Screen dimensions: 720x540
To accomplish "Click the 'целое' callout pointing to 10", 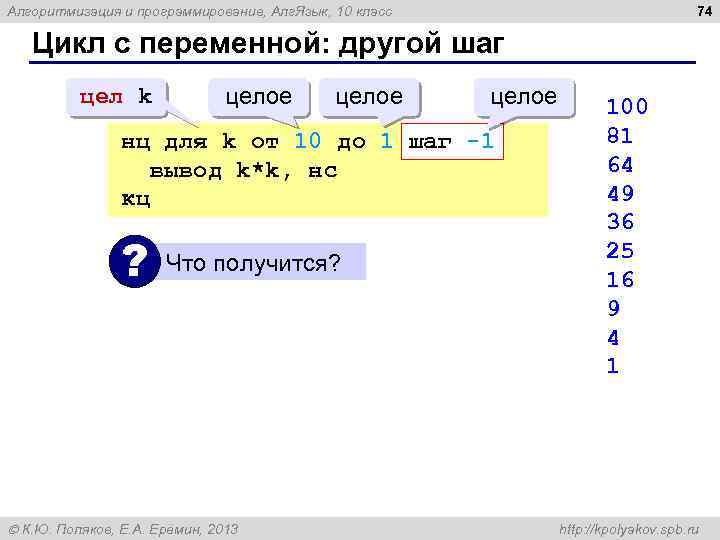I will 259,97.
